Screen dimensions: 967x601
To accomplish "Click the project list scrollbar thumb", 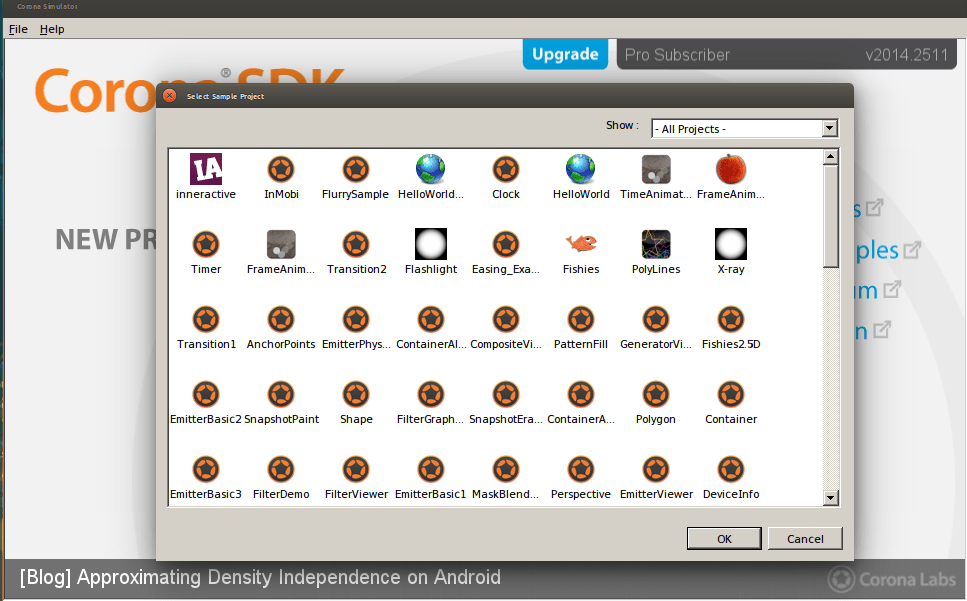I will [x=831, y=216].
